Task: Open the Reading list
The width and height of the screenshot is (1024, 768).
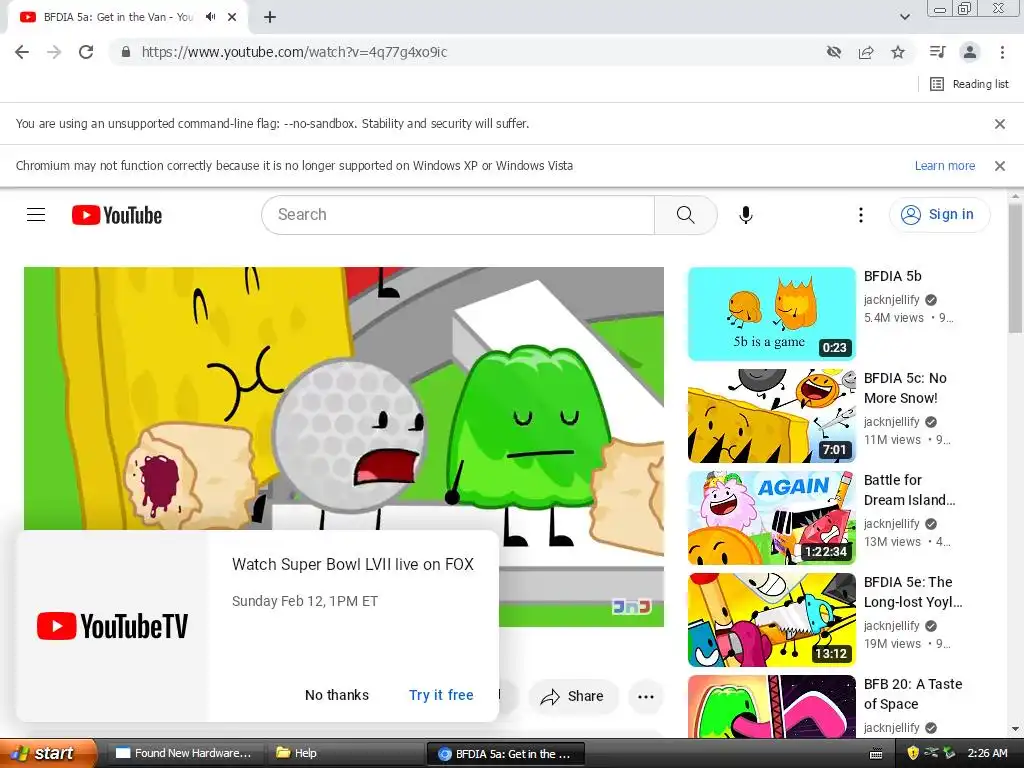Action: (969, 84)
